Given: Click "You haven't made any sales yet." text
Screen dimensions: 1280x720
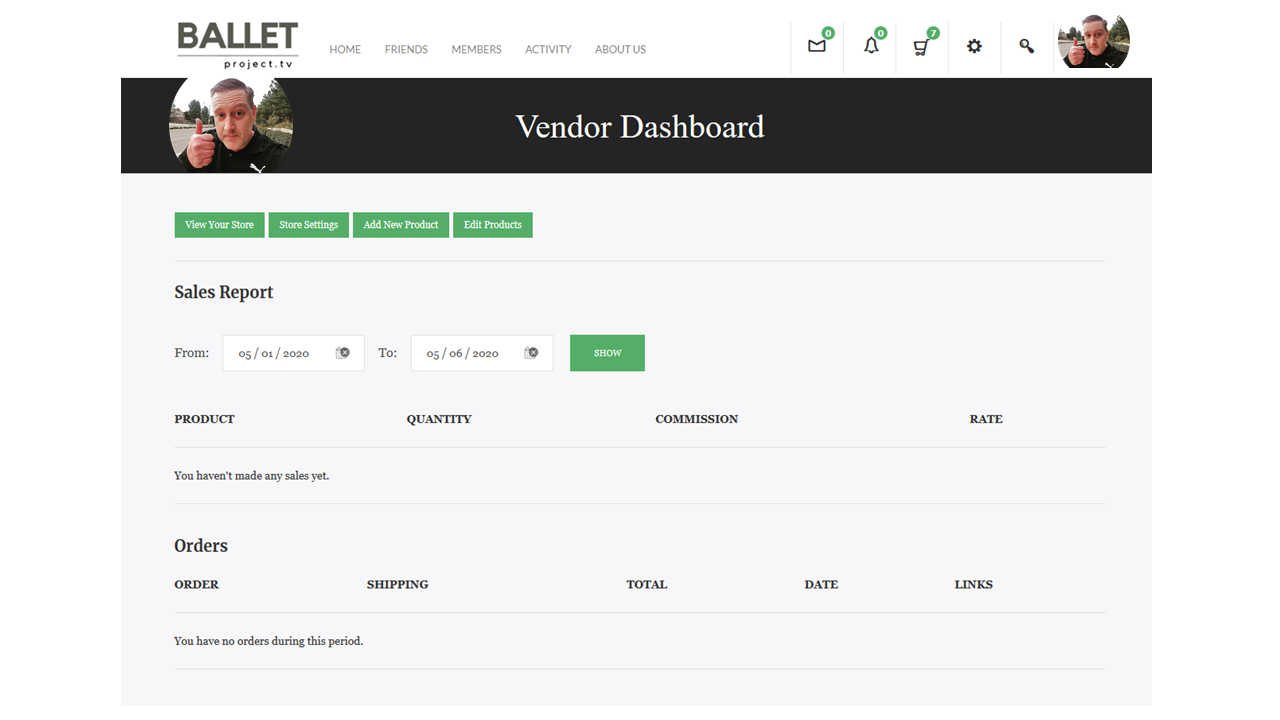Looking at the screenshot, I should 252,476.
